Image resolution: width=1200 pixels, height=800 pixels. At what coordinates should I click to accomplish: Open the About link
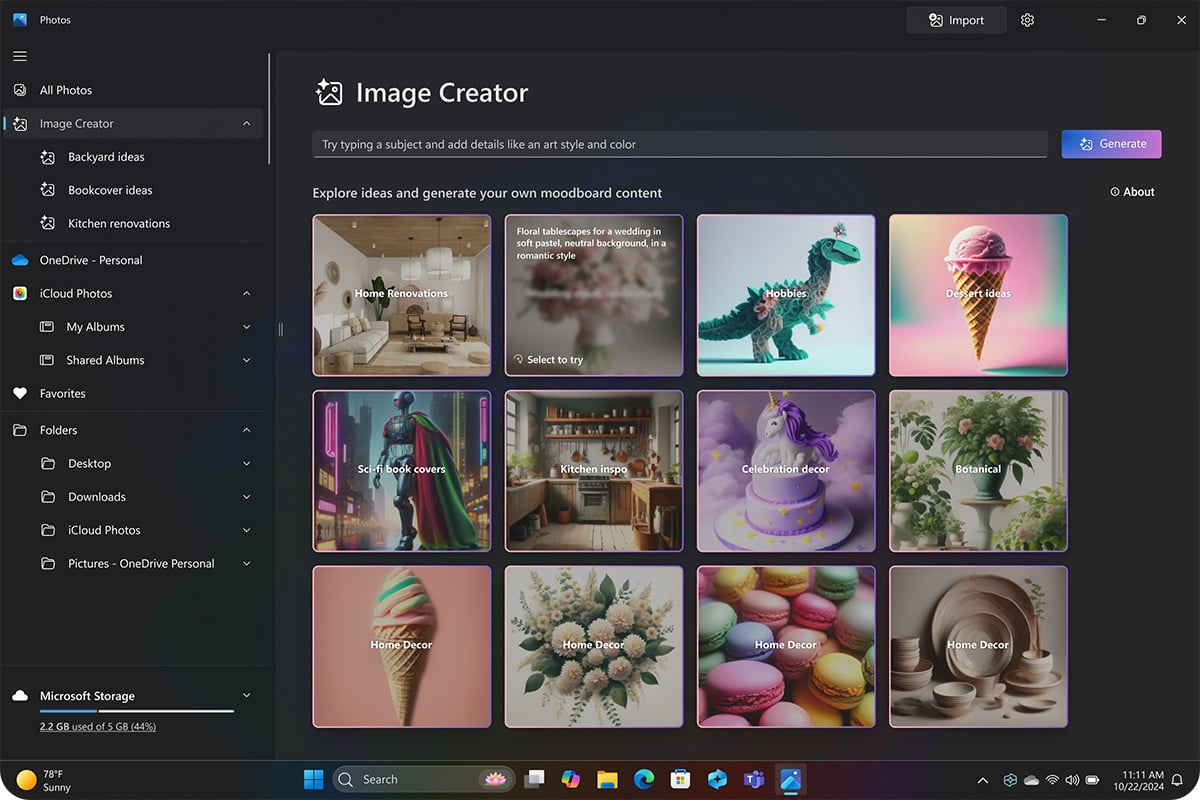pyautogui.click(x=1132, y=192)
